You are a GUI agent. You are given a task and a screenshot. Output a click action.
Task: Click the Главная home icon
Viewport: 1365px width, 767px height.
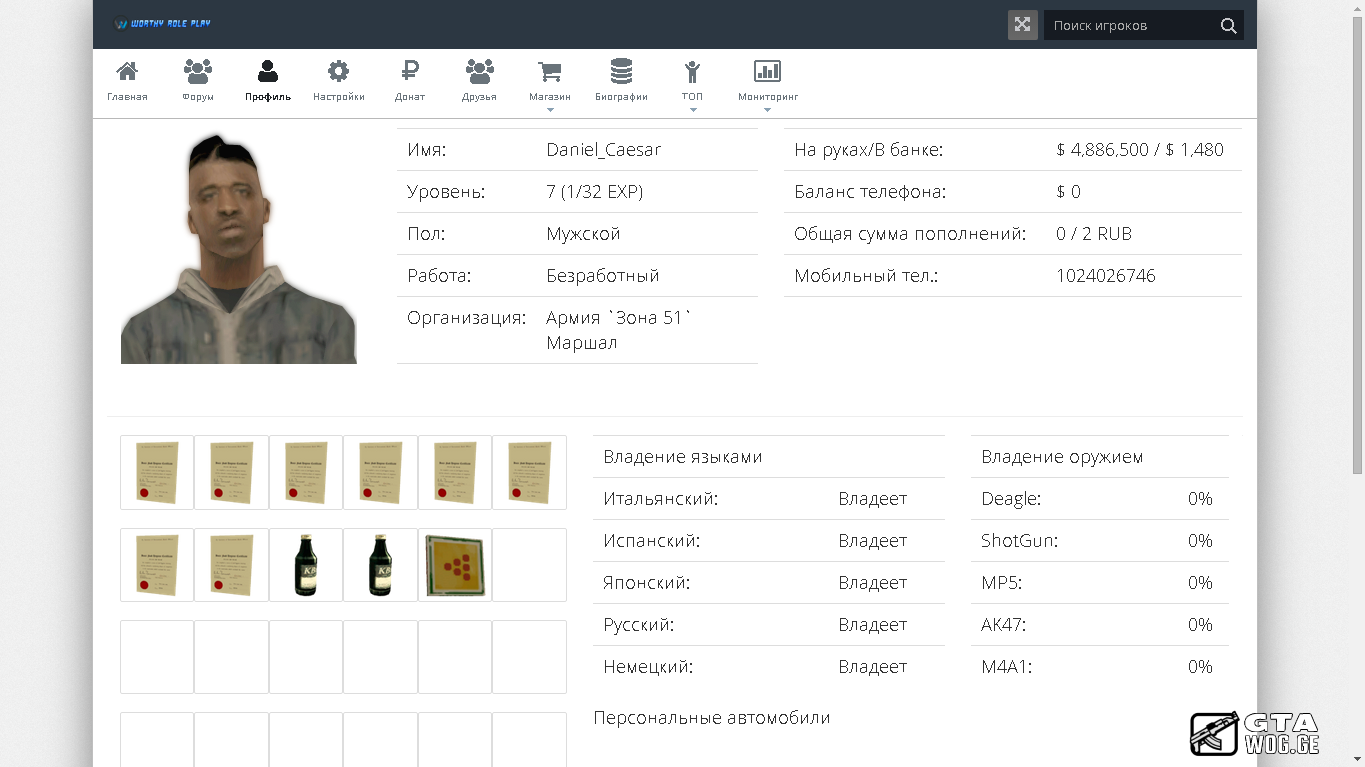[127, 72]
